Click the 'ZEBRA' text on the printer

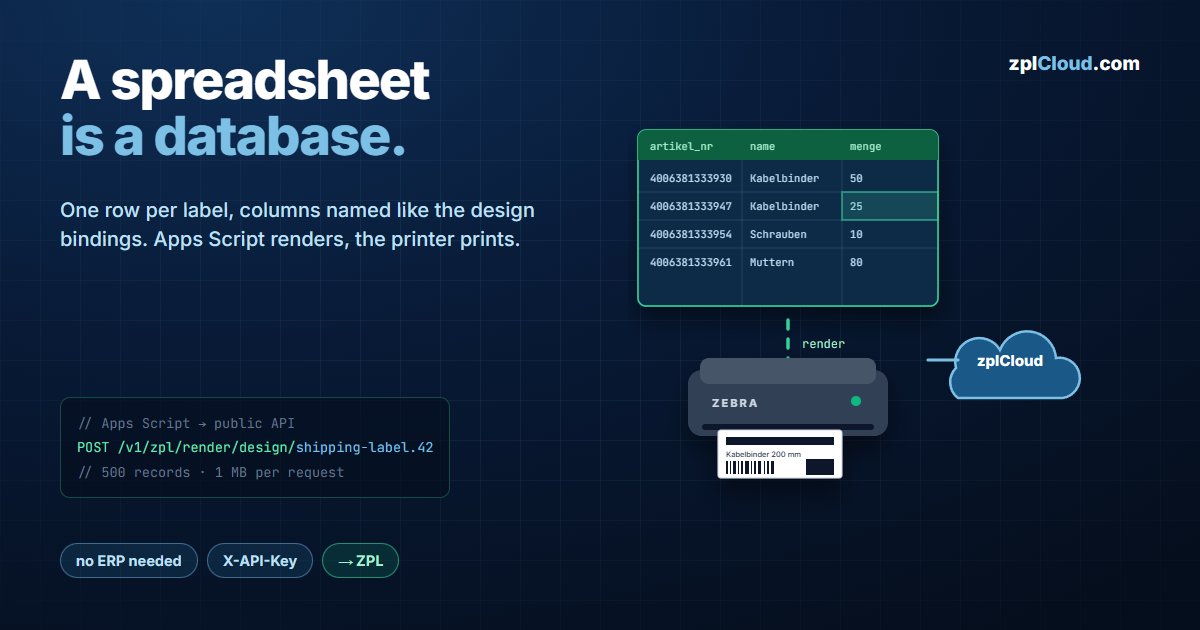pyautogui.click(x=734, y=403)
